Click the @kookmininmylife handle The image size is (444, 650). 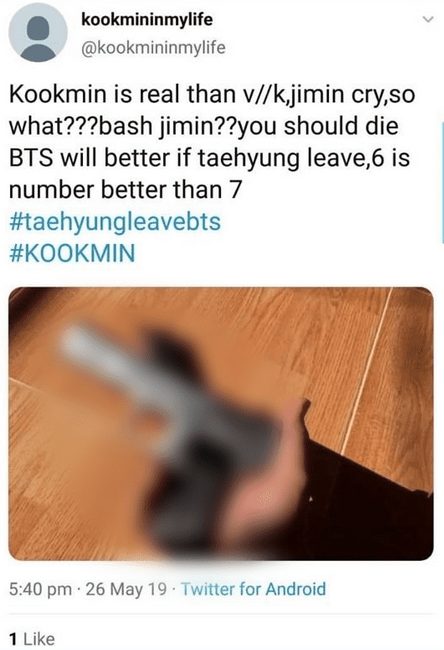coord(153,48)
